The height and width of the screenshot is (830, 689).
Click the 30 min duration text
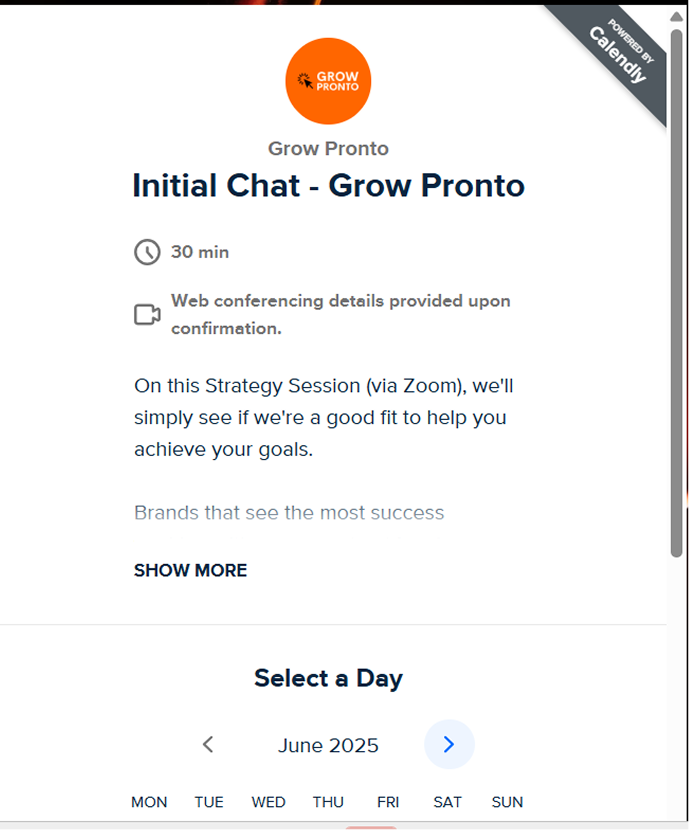click(200, 252)
